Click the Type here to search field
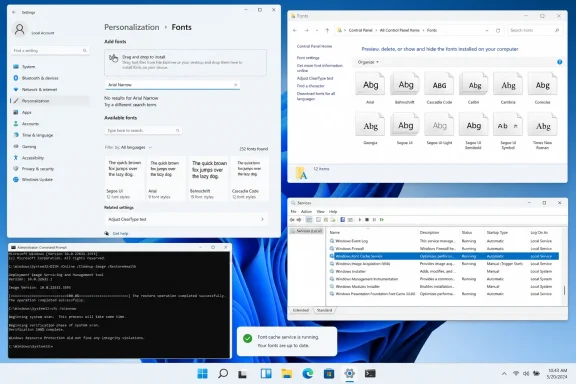Image resolution: width=576 pixels, height=384 pixels. 143,130
